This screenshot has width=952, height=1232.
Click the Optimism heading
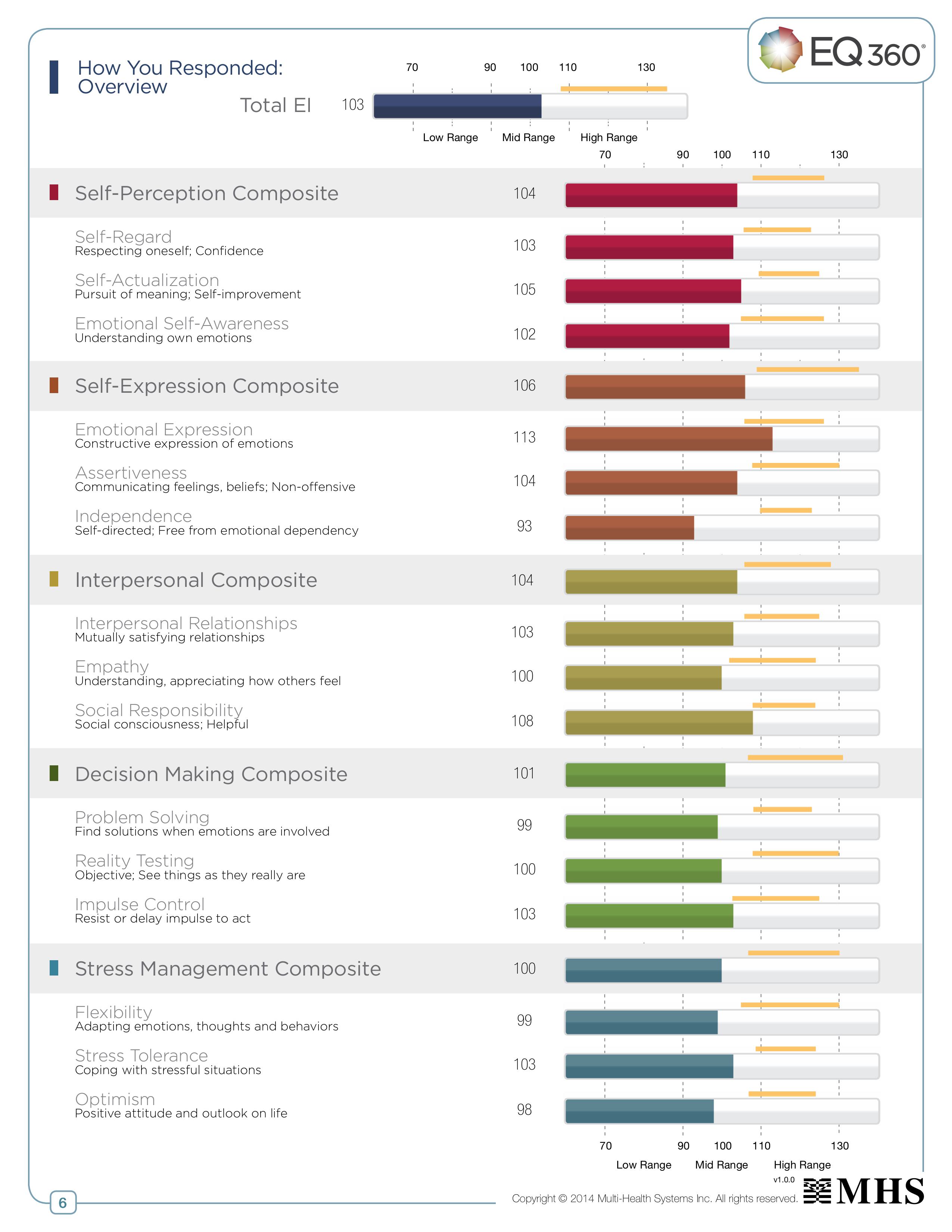[x=115, y=1099]
